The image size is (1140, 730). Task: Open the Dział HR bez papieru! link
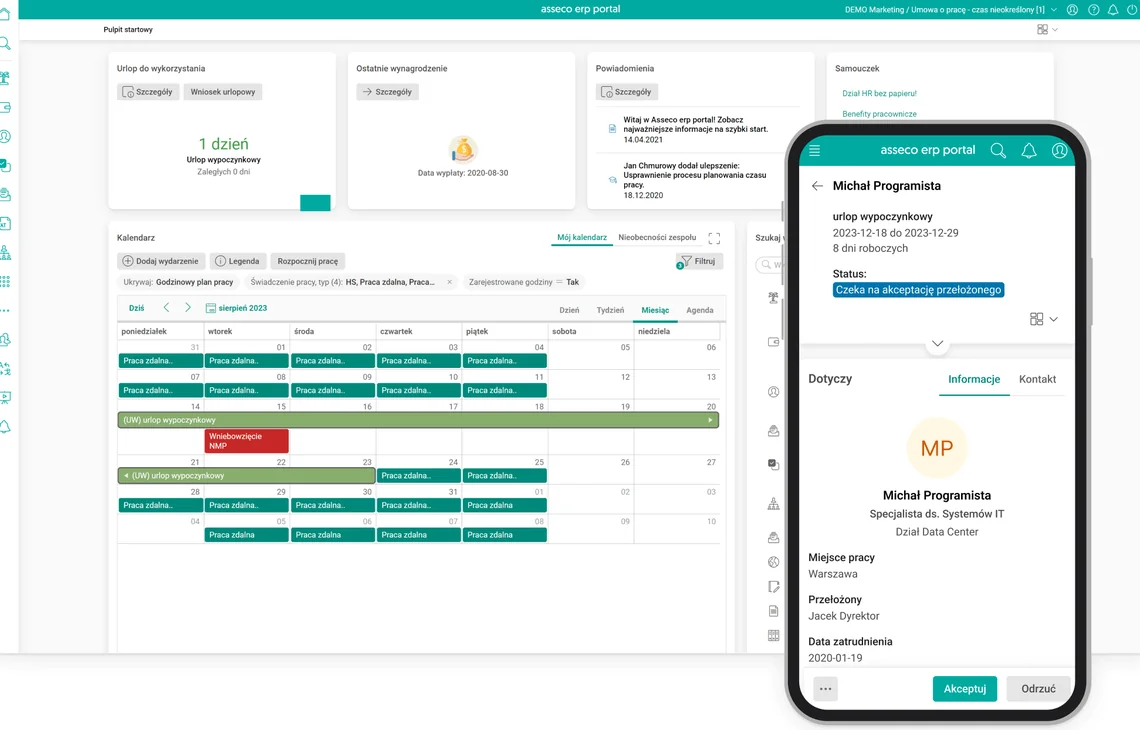click(x=879, y=94)
